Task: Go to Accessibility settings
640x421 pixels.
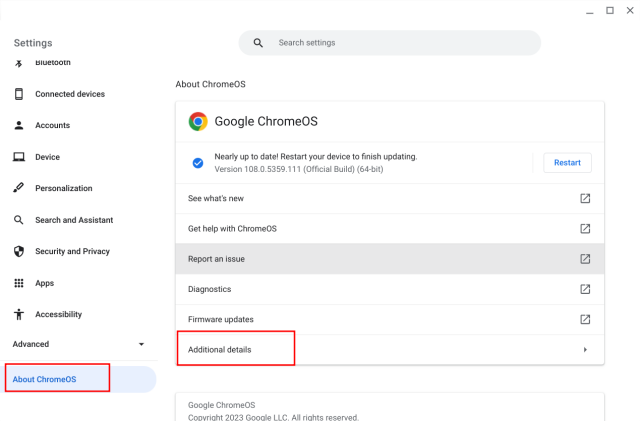Action: (x=58, y=314)
